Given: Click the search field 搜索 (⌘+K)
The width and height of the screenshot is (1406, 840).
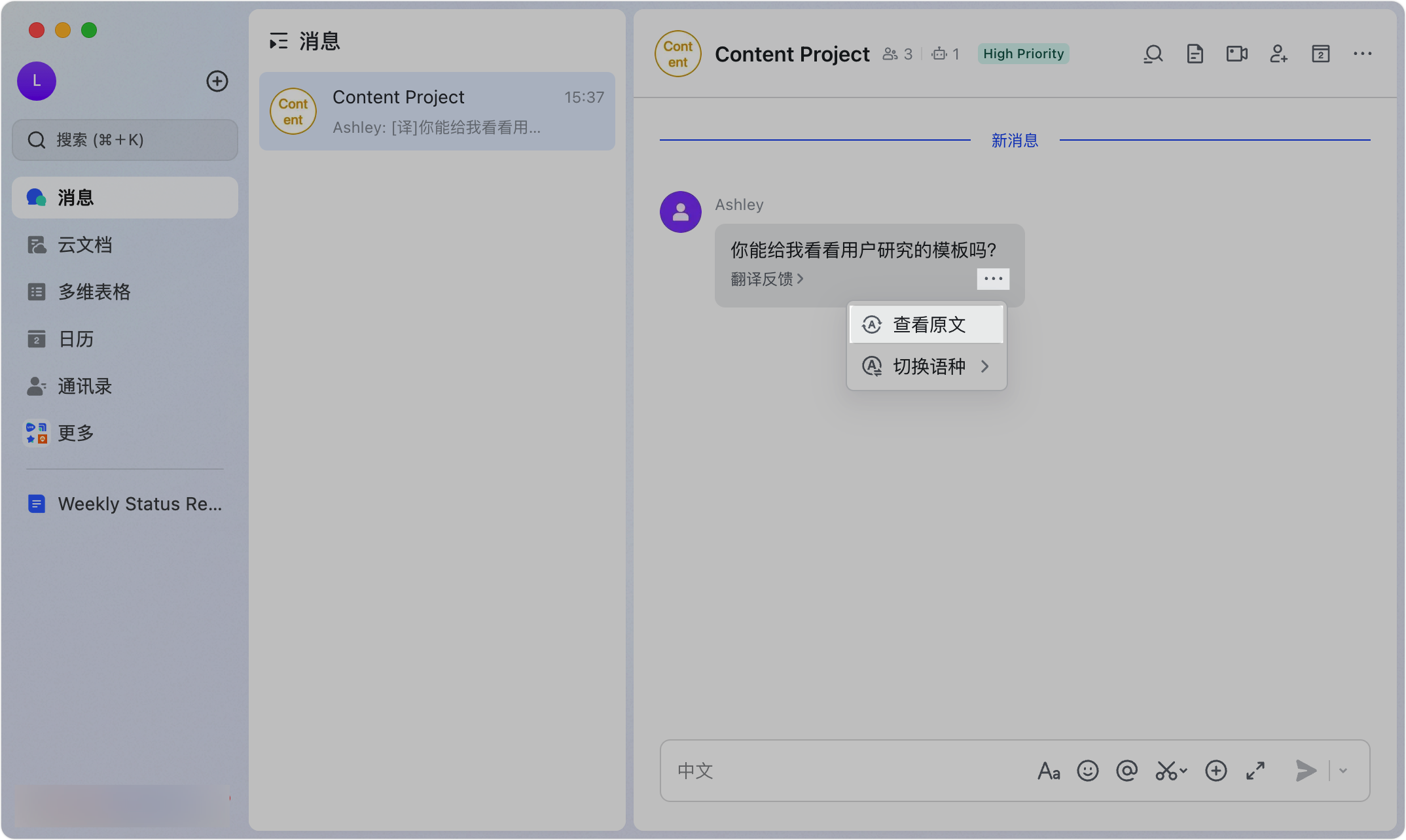Looking at the screenshot, I should coord(125,140).
